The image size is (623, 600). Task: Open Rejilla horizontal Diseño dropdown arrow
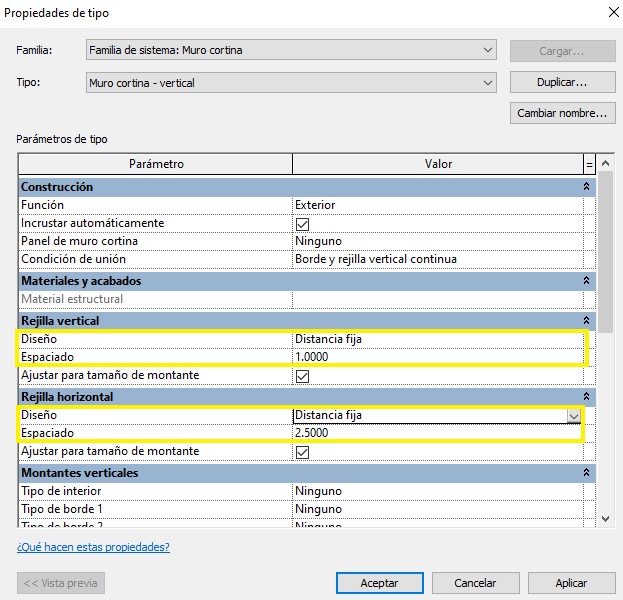pyautogui.click(x=573, y=415)
